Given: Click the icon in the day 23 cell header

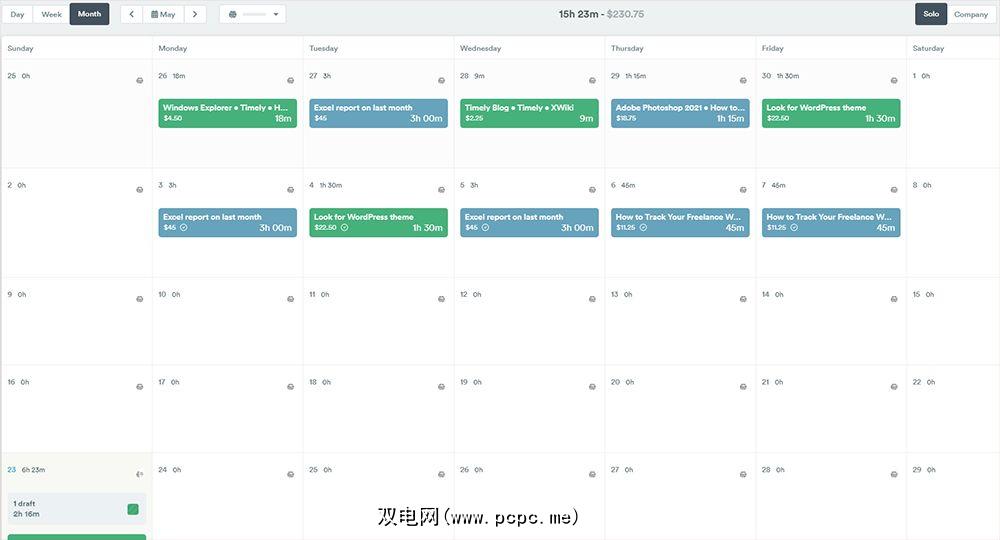Looking at the screenshot, I should coord(140,474).
